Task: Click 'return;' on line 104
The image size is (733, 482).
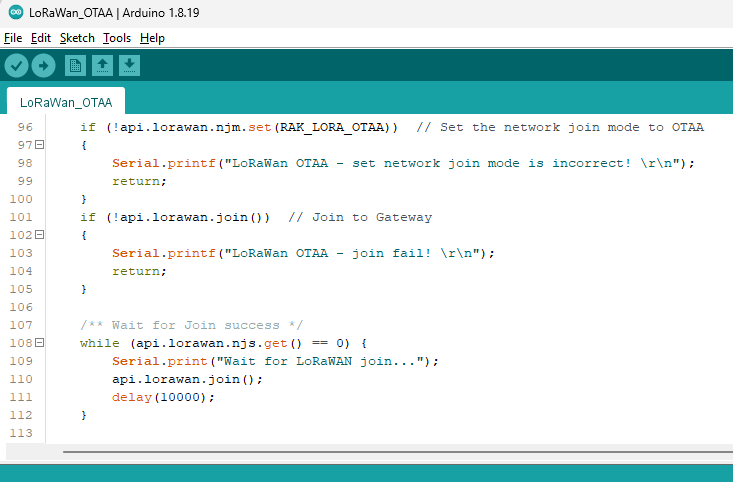Action: 139,271
